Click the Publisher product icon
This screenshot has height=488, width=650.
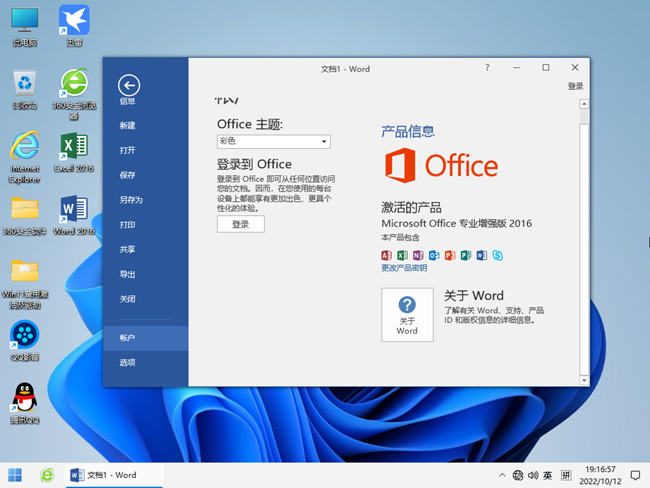466,255
